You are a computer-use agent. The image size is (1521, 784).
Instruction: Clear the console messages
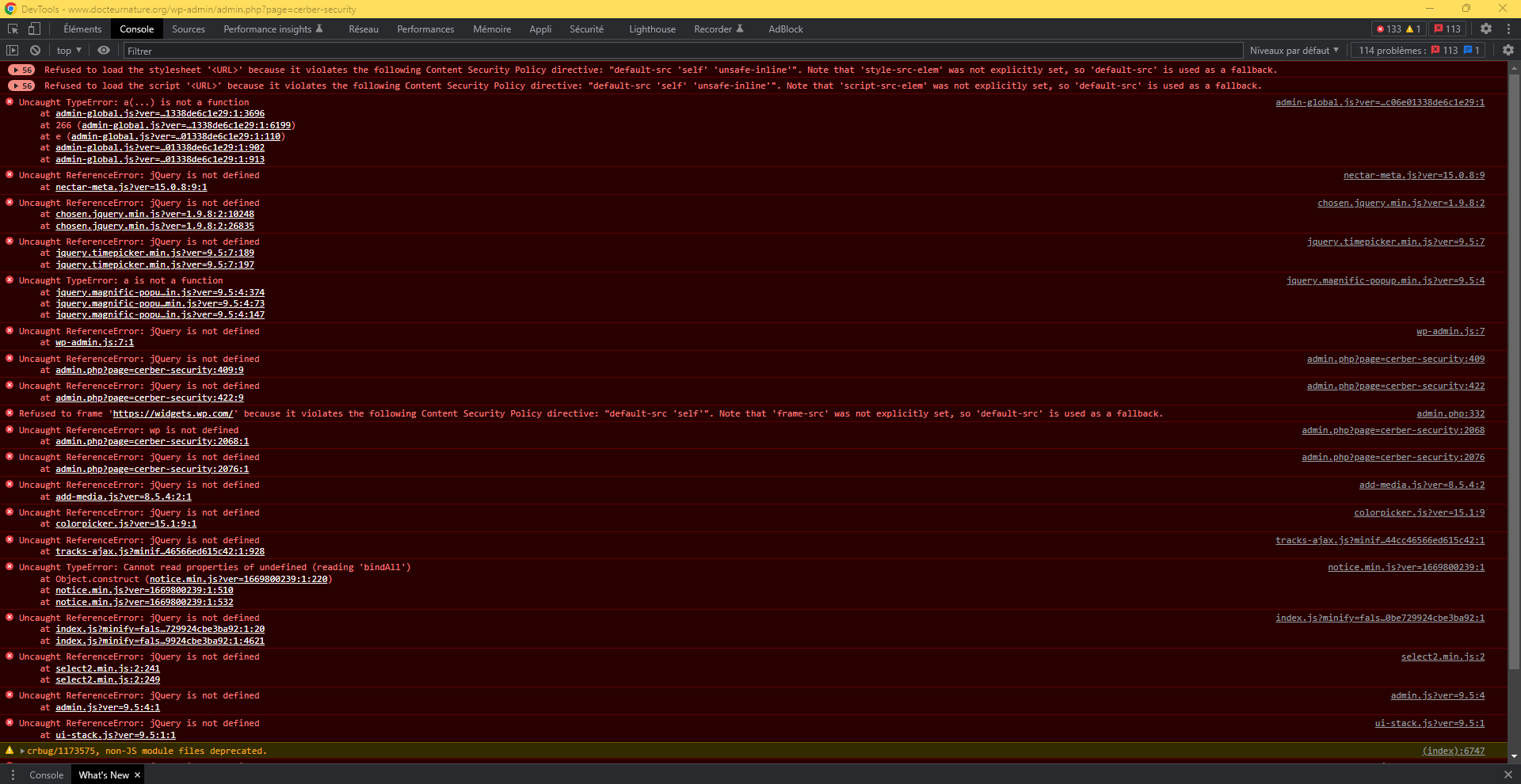click(x=35, y=49)
